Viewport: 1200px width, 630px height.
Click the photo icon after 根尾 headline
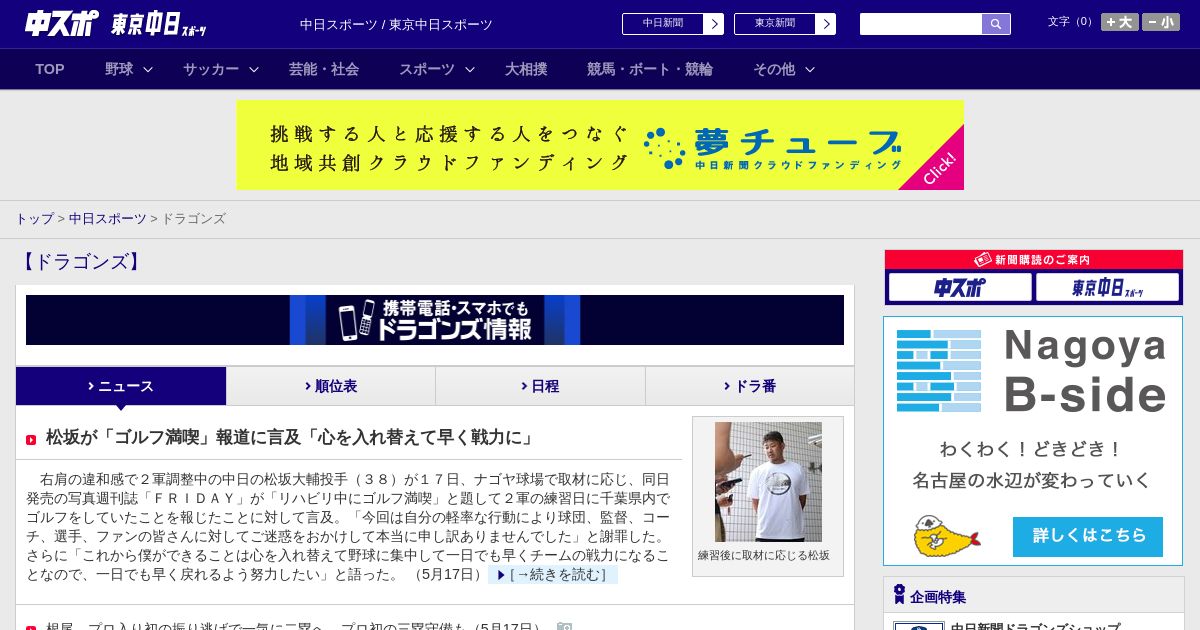pos(564,627)
